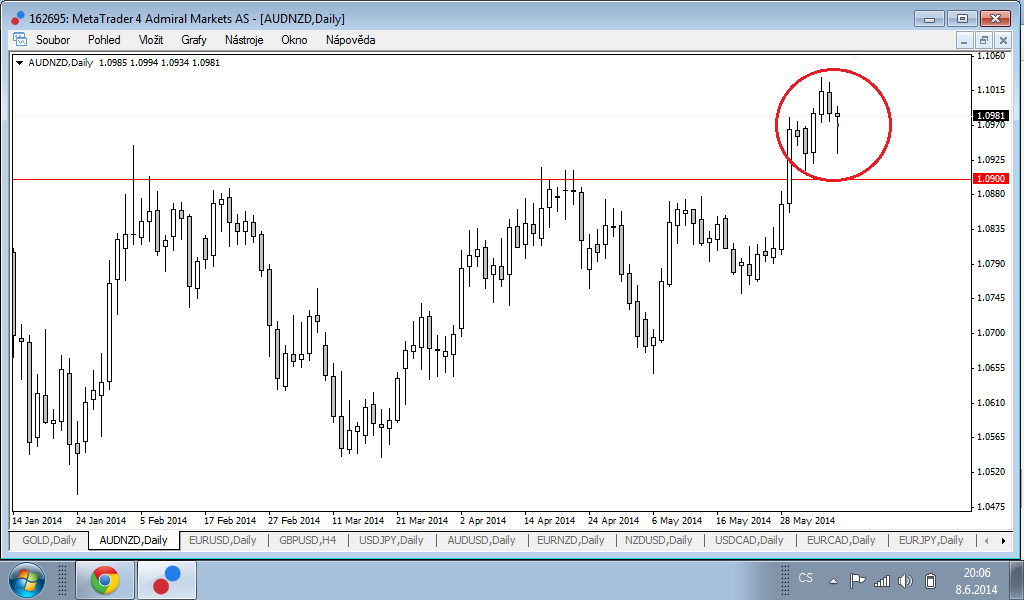
Task: Click the 28 May 2014 date label
Action: pos(808,520)
